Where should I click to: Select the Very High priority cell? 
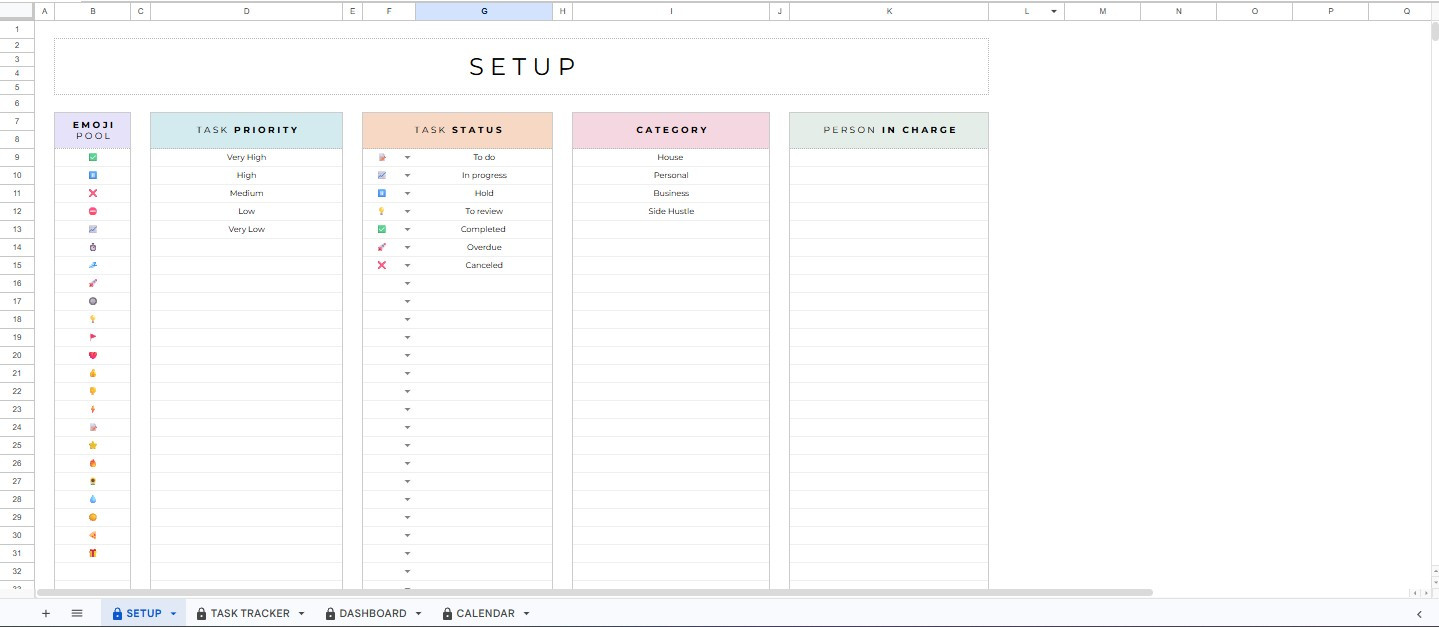tap(246, 157)
